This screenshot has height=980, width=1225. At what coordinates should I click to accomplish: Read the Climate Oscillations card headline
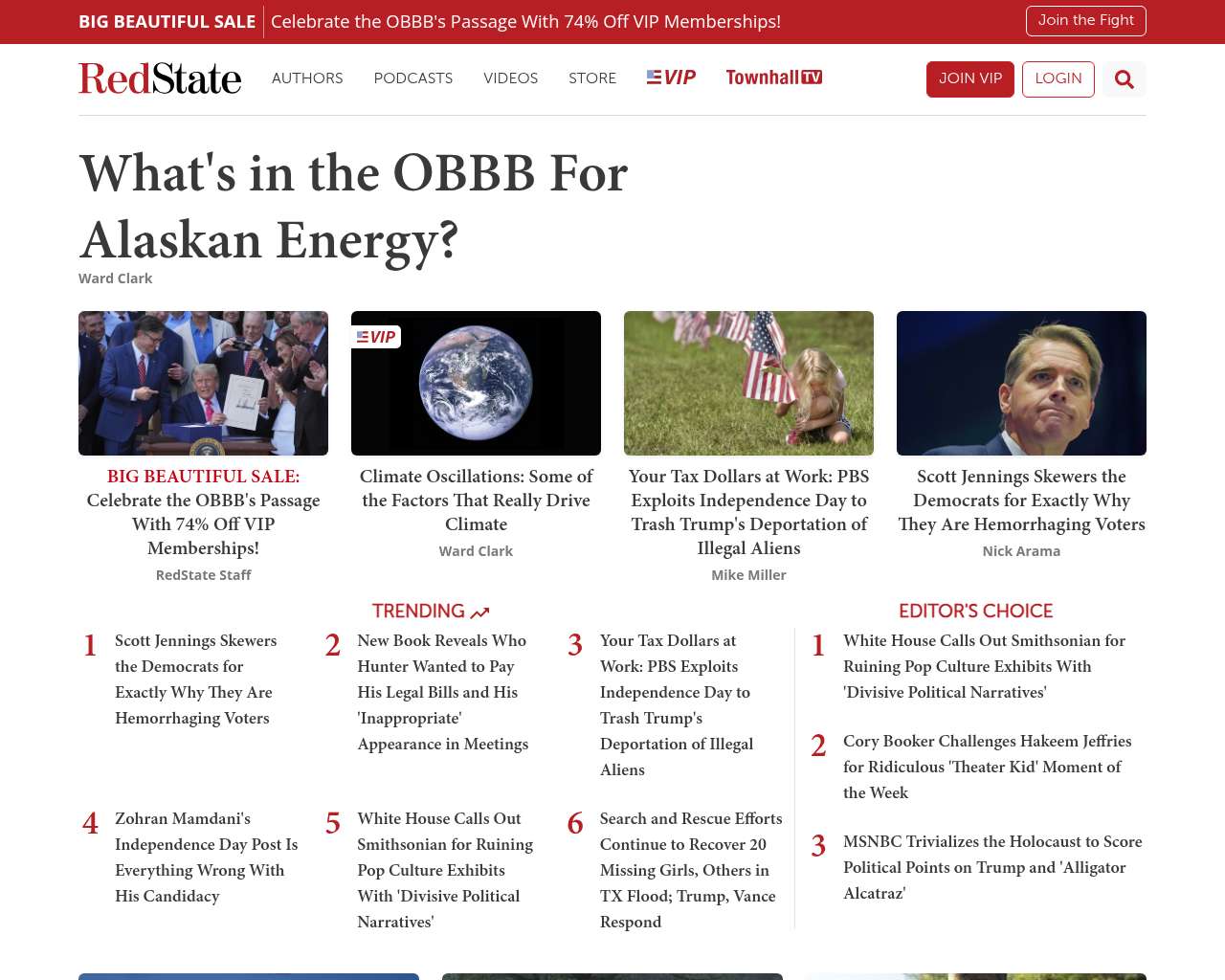[476, 501]
